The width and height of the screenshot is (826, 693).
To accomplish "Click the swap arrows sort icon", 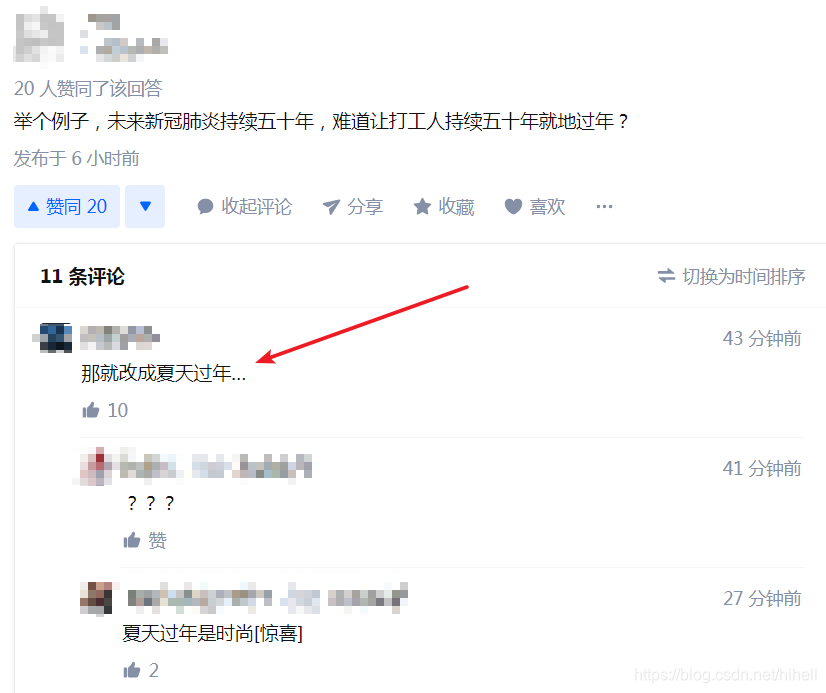I will coord(666,276).
